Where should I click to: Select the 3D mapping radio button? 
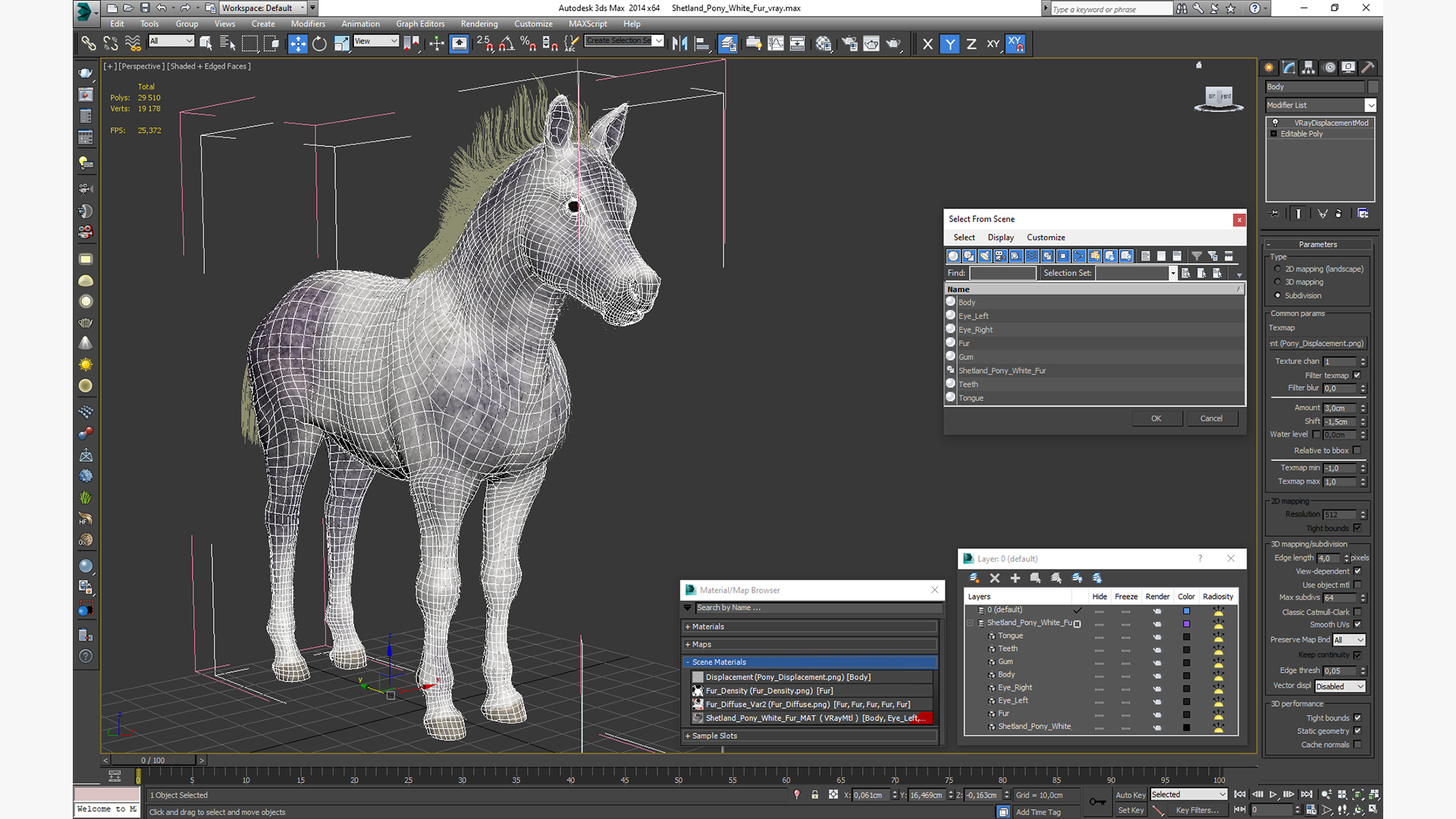pyautogui.click(x=1278, y=282)
